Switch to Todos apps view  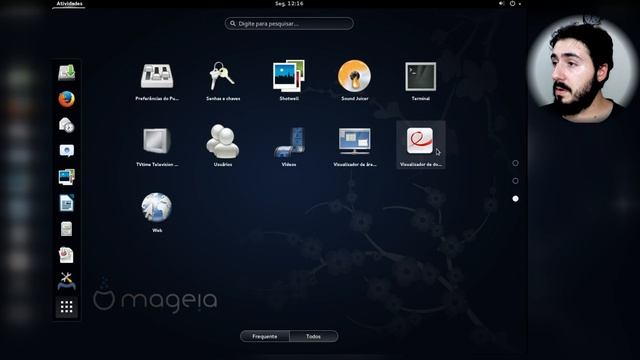(x=313, y=336)
